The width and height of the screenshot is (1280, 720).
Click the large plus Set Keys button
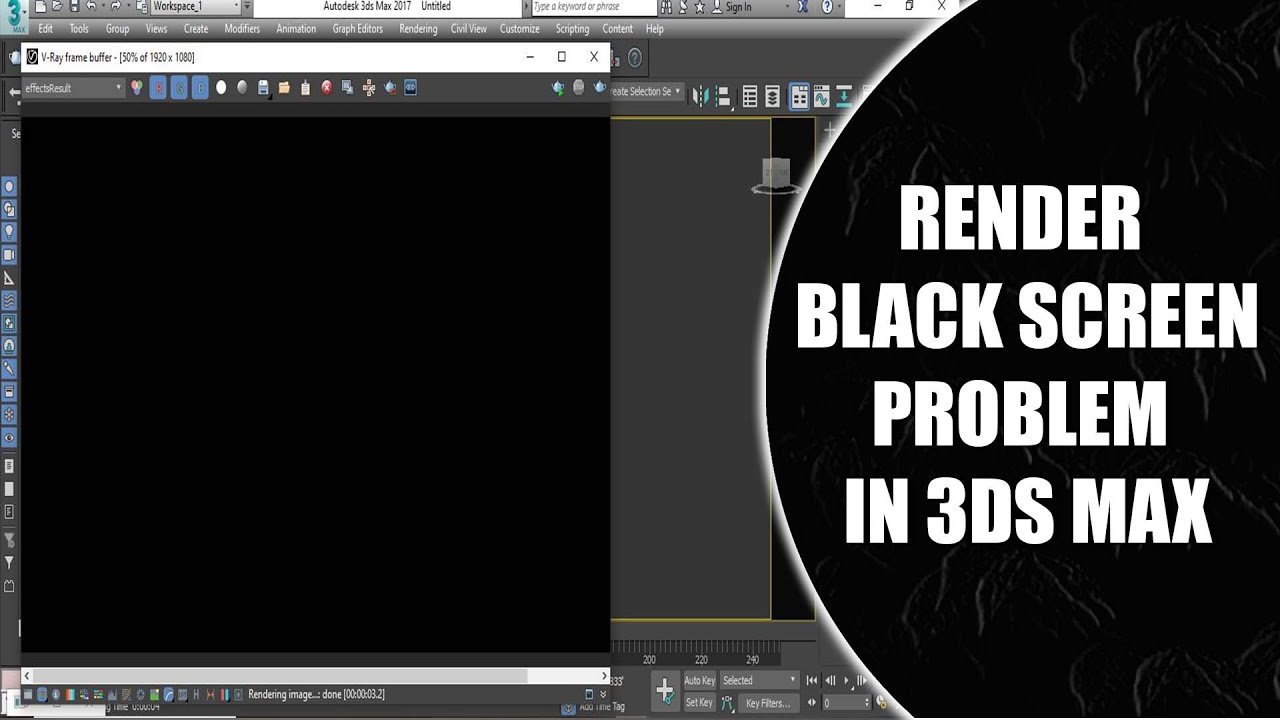pos(665,691)
